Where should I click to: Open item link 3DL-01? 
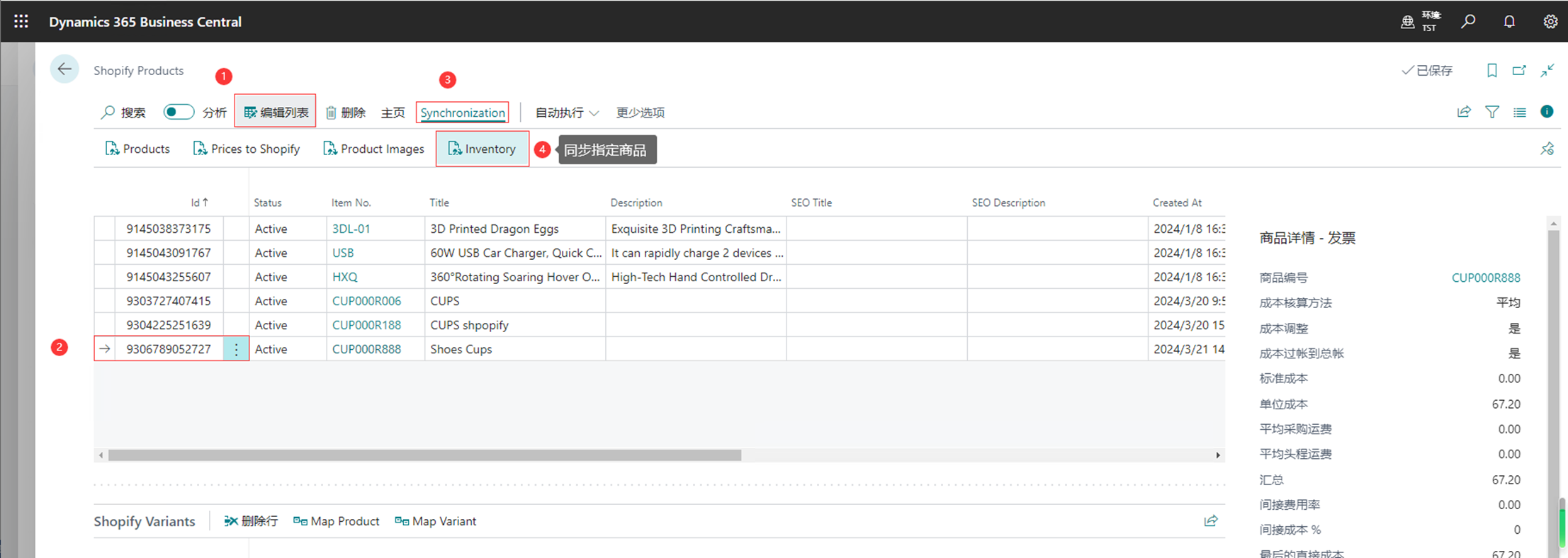(x=351, y=229)
